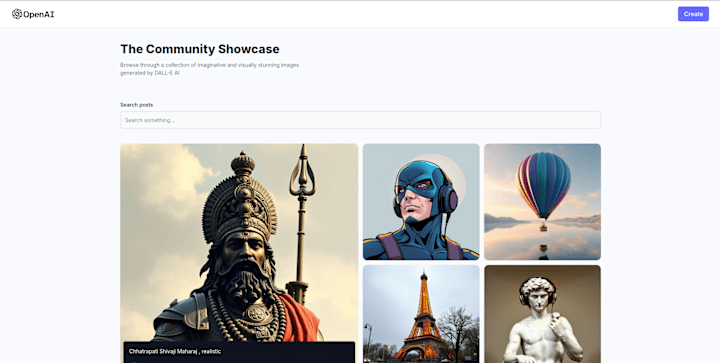The image size is (720, 363).
Task: Click the 'Search posts' label
Action: point(137,105)
